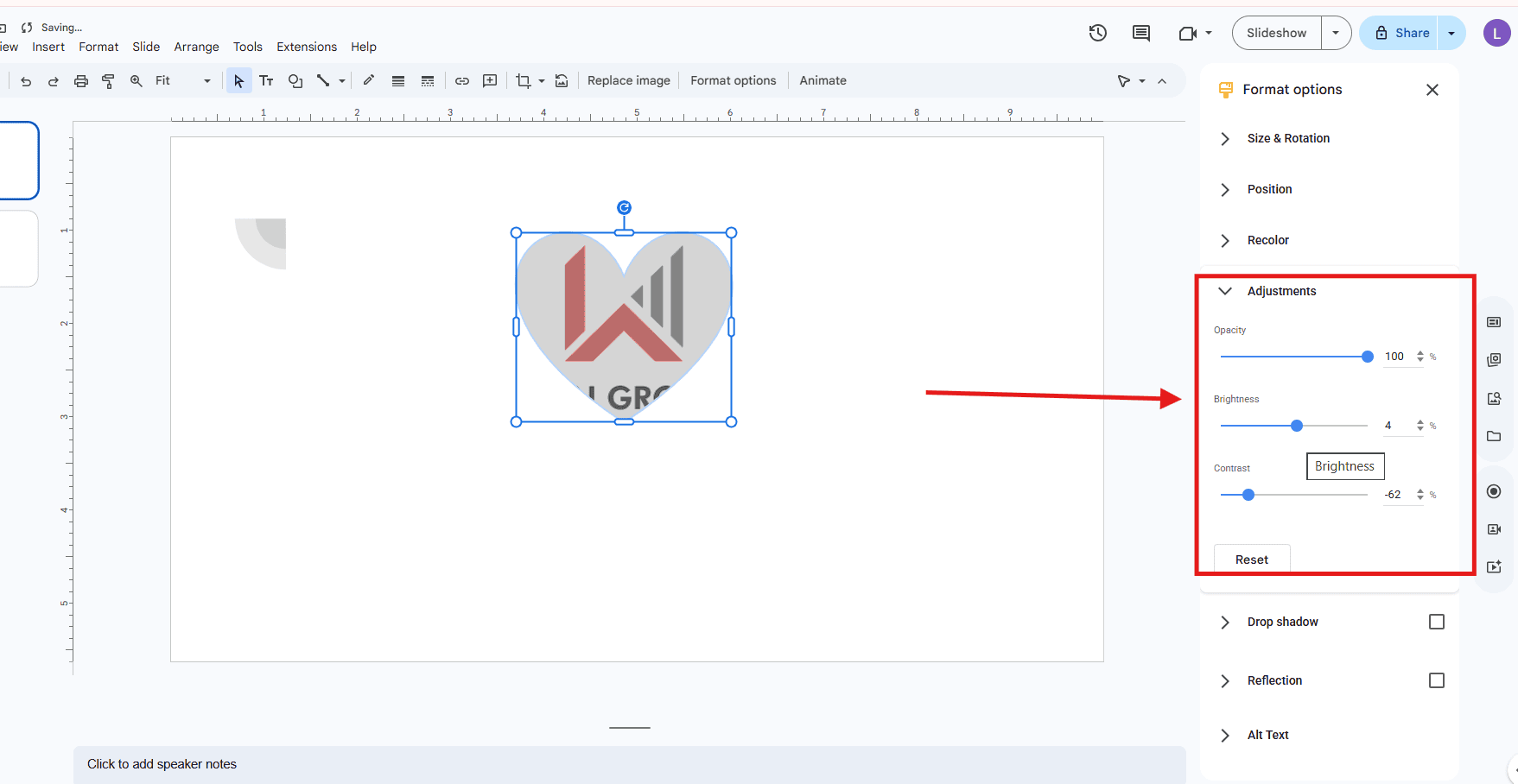Click the camera meet icon
The image size is (1518, 784).
pyautogui.click(x=1188, y=33)
